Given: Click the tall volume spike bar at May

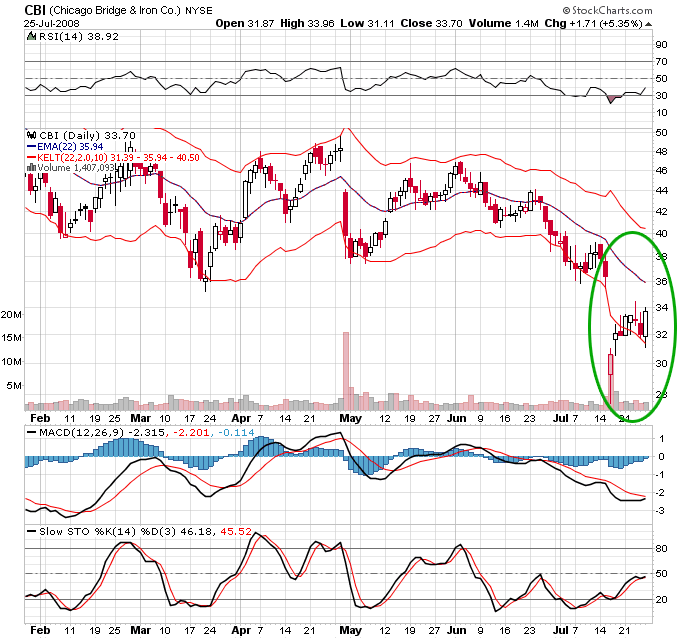Looking at the screenshot, I should coord(346,371).
